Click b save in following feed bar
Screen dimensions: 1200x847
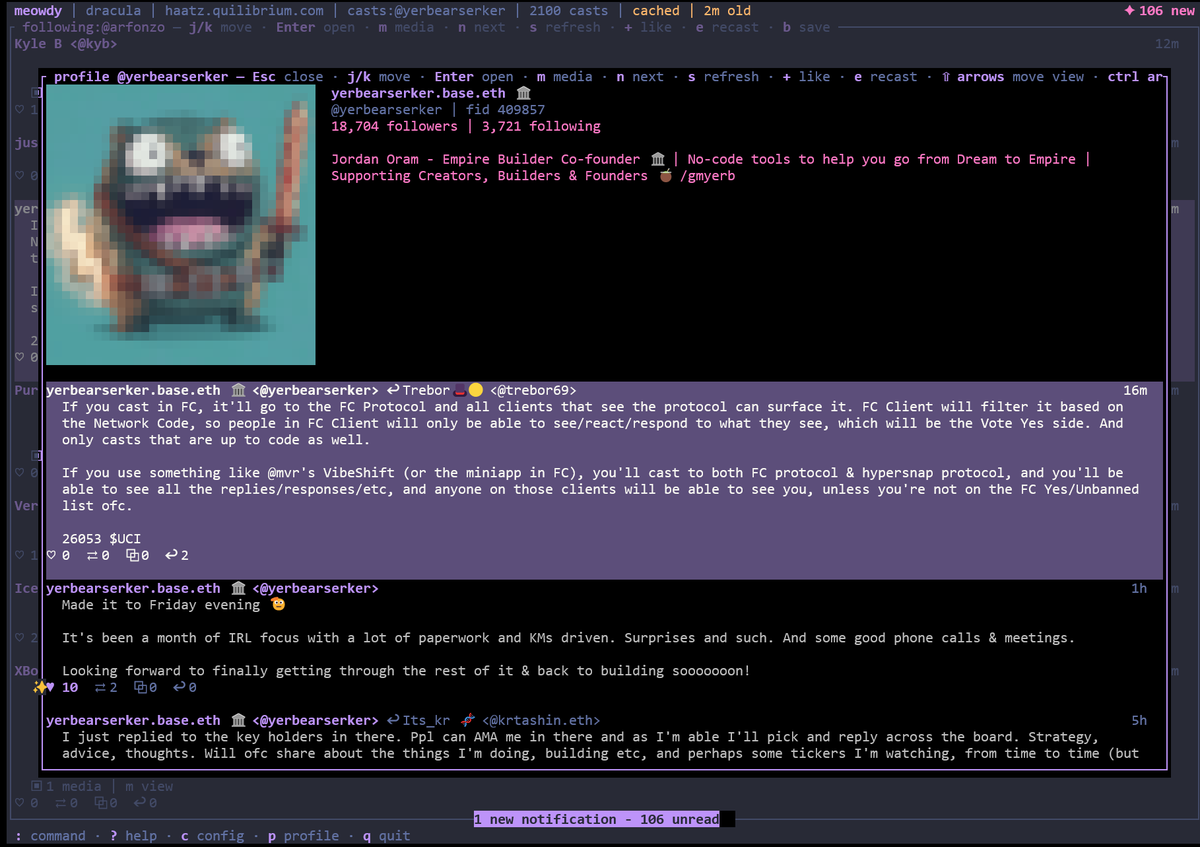click(806, 27)
